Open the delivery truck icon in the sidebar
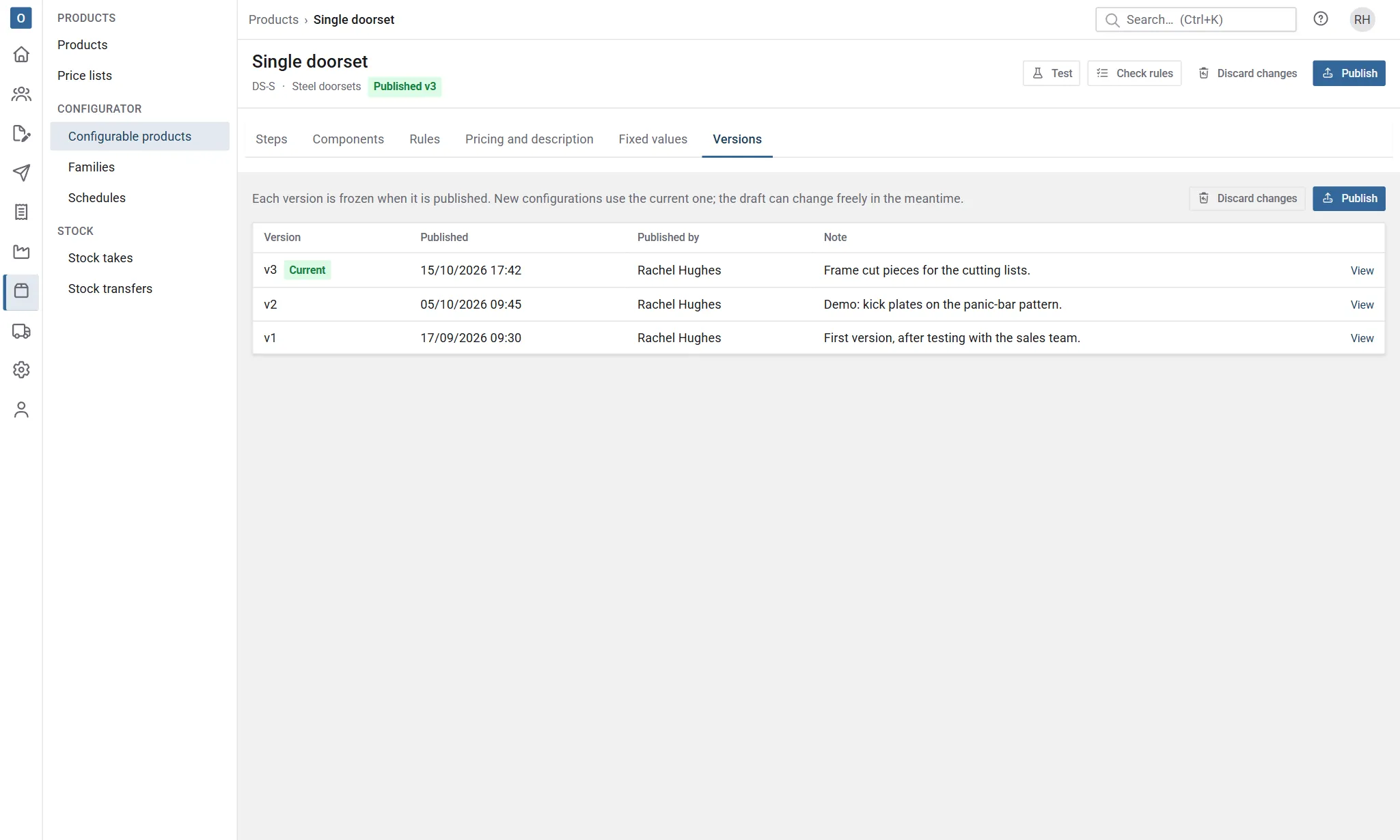Image resolution: width=1400 pixels, height=840 pixels. (x=21, y=331)
